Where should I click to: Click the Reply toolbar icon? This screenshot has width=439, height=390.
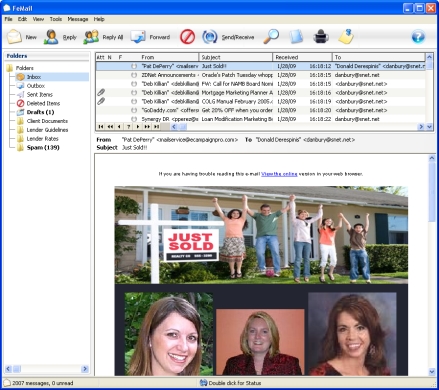(51, 37)
